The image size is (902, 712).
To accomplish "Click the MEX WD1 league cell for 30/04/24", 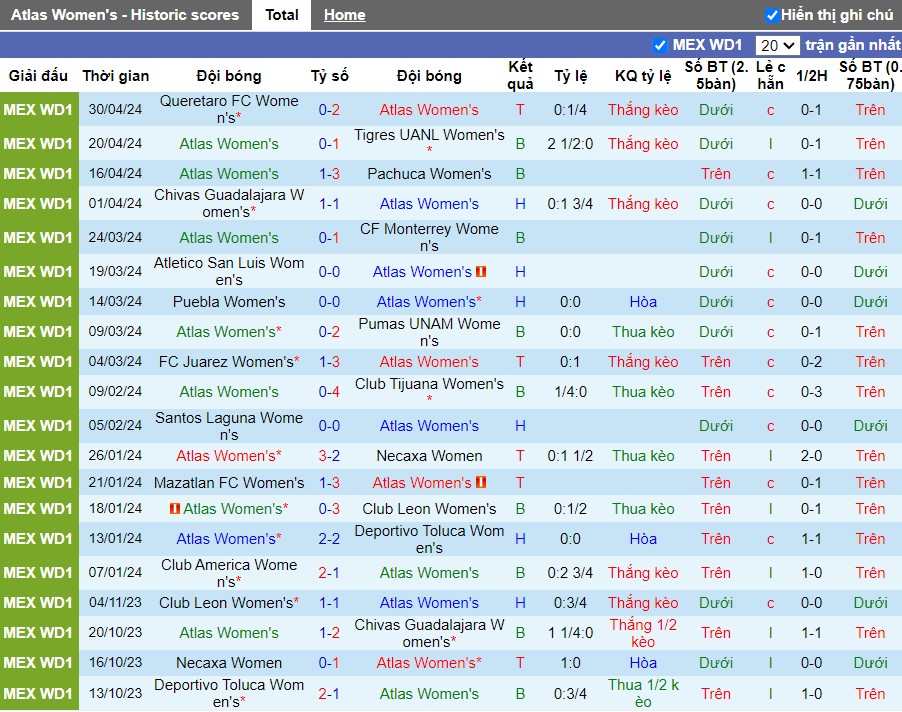I will click(x=38, y=109).
